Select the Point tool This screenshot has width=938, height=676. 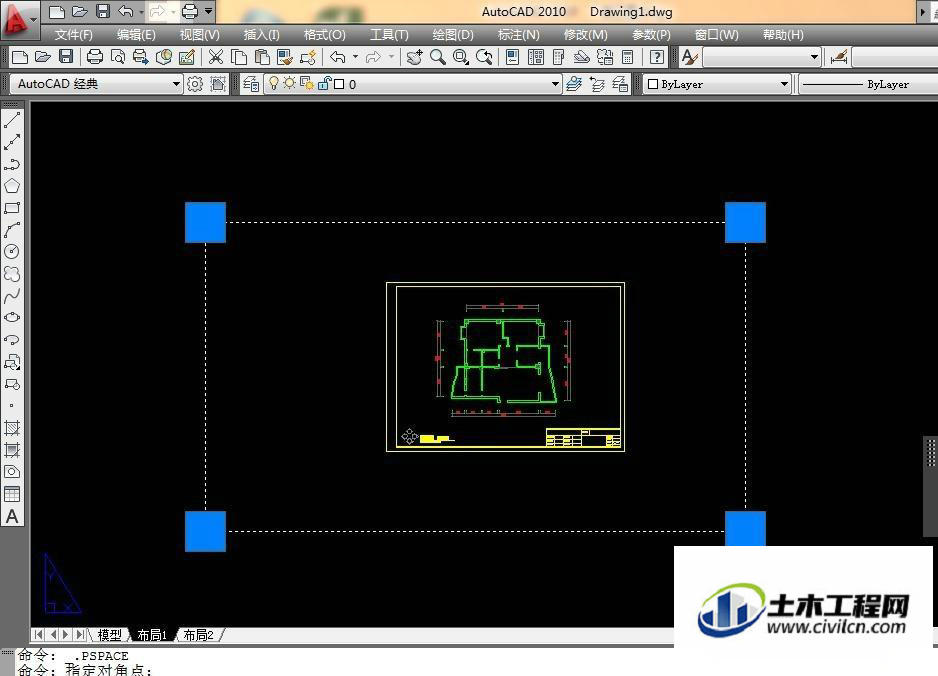click(x=12, y=406)
